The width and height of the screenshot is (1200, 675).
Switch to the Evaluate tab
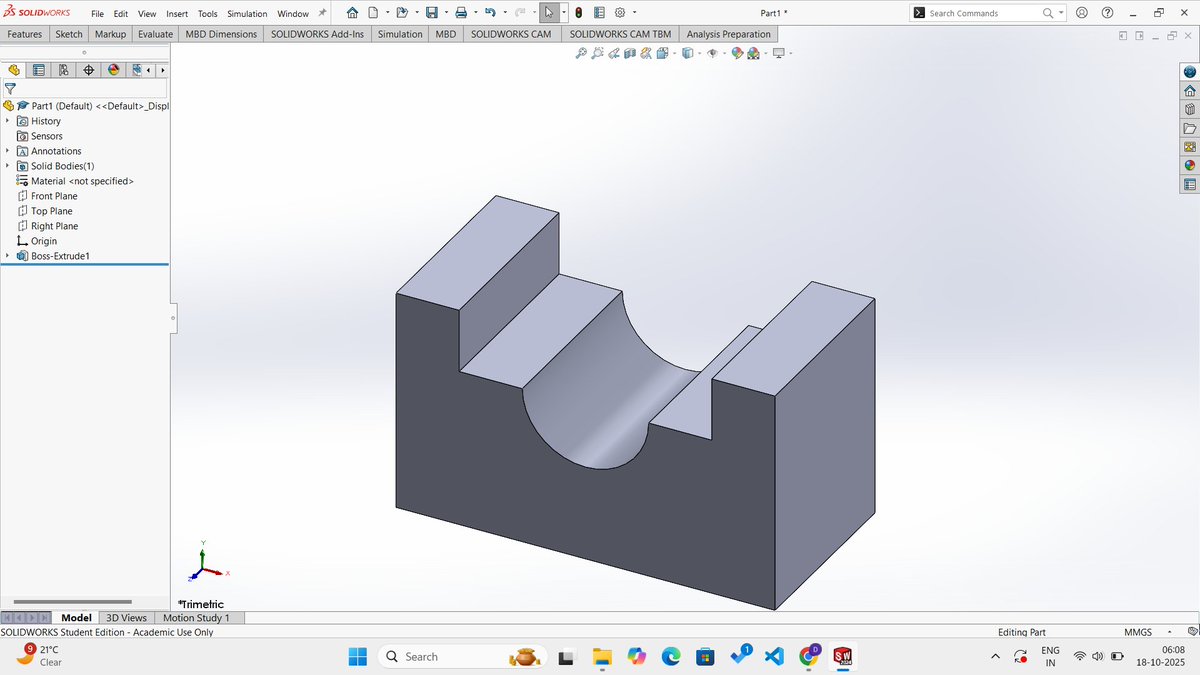(x=155, y=34)
